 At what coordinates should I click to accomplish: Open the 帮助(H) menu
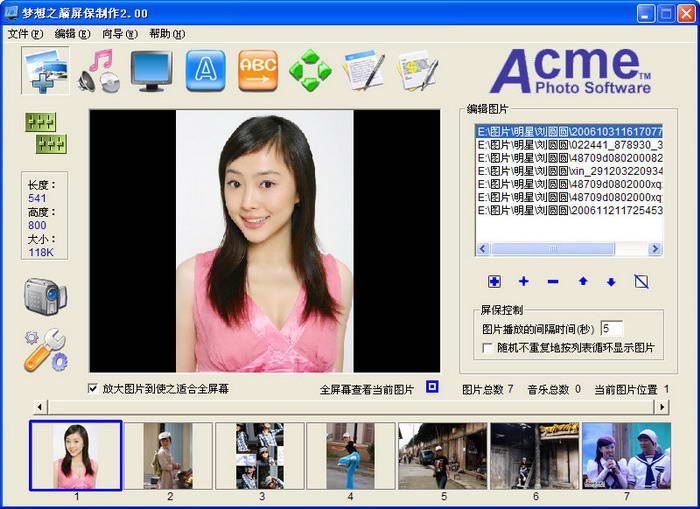point(166,33)
